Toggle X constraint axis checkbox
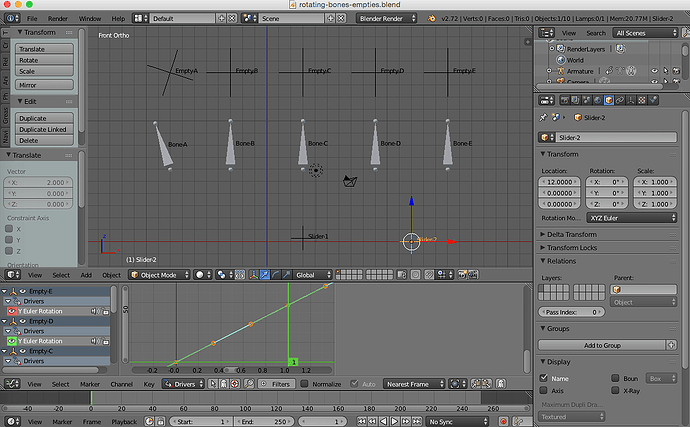This screenshot has width=690, height=427. click(9, 228)
